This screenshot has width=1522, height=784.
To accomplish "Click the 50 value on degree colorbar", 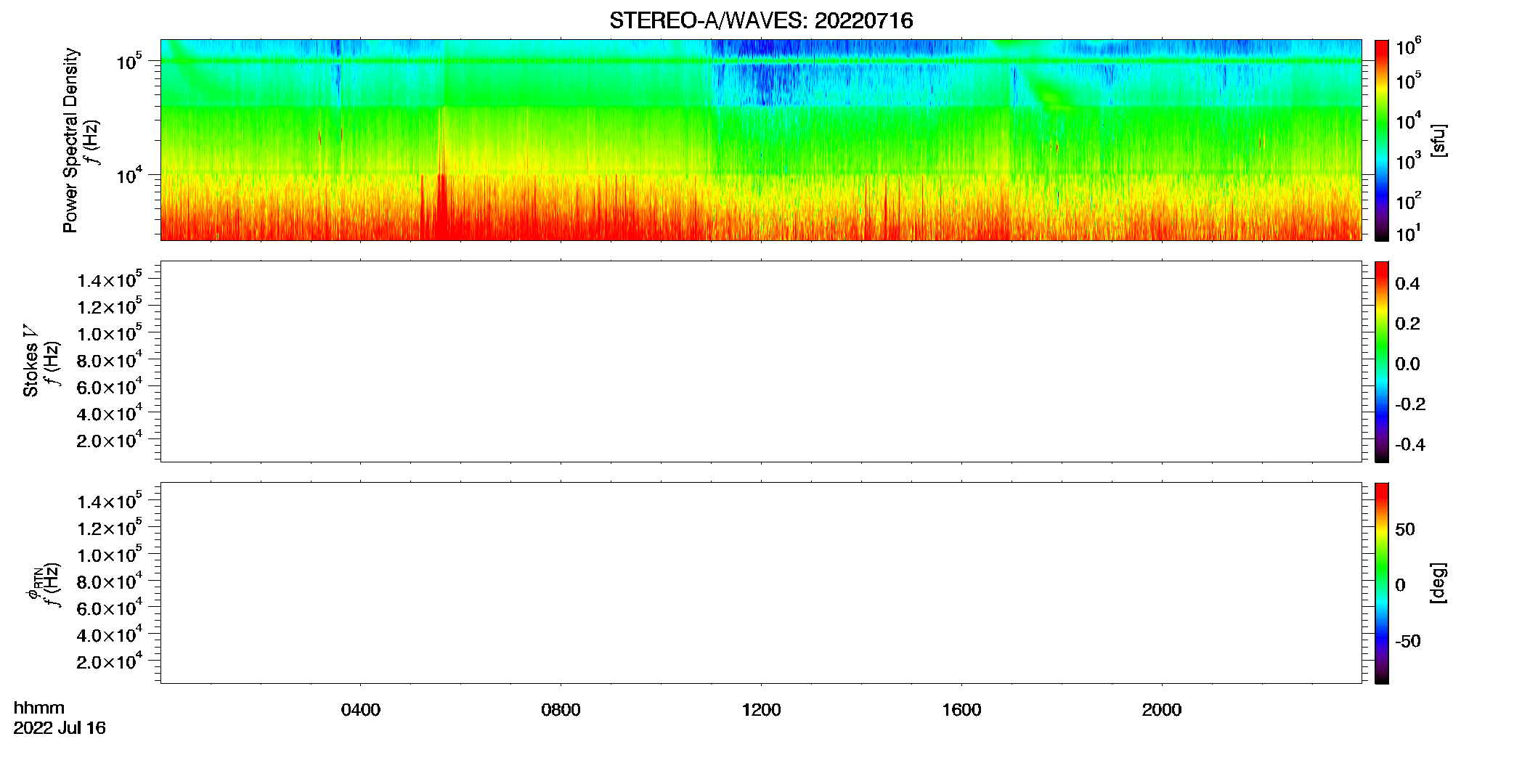I will (1405, 529).
